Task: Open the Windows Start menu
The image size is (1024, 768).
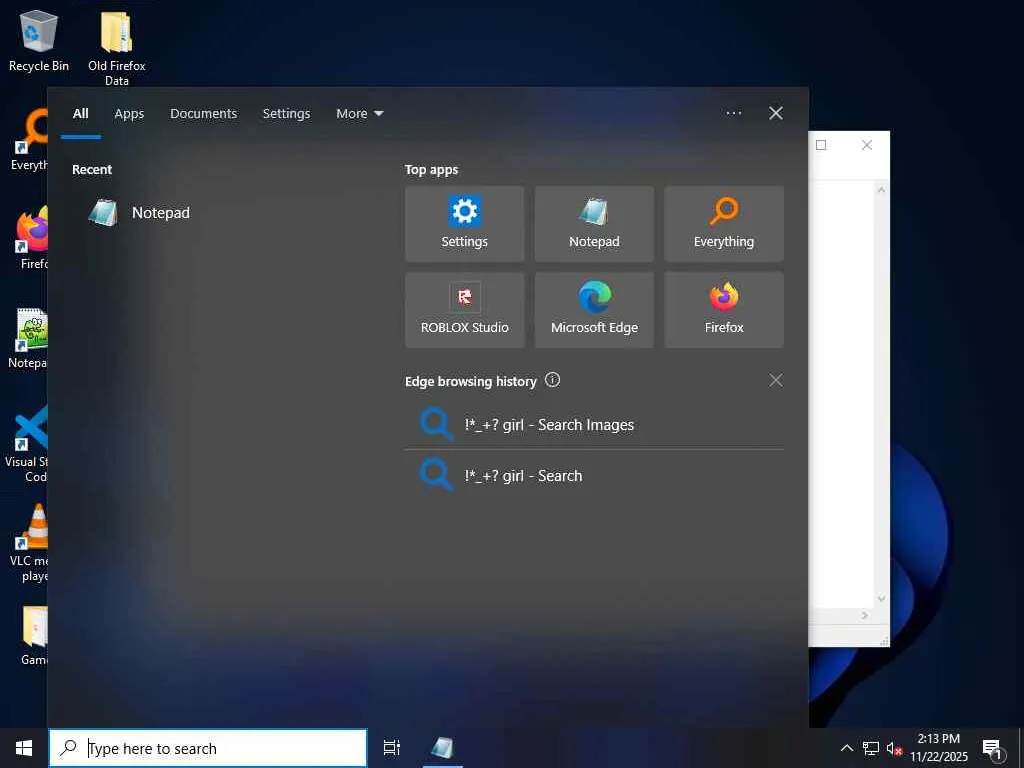Action: coord(24,748)
